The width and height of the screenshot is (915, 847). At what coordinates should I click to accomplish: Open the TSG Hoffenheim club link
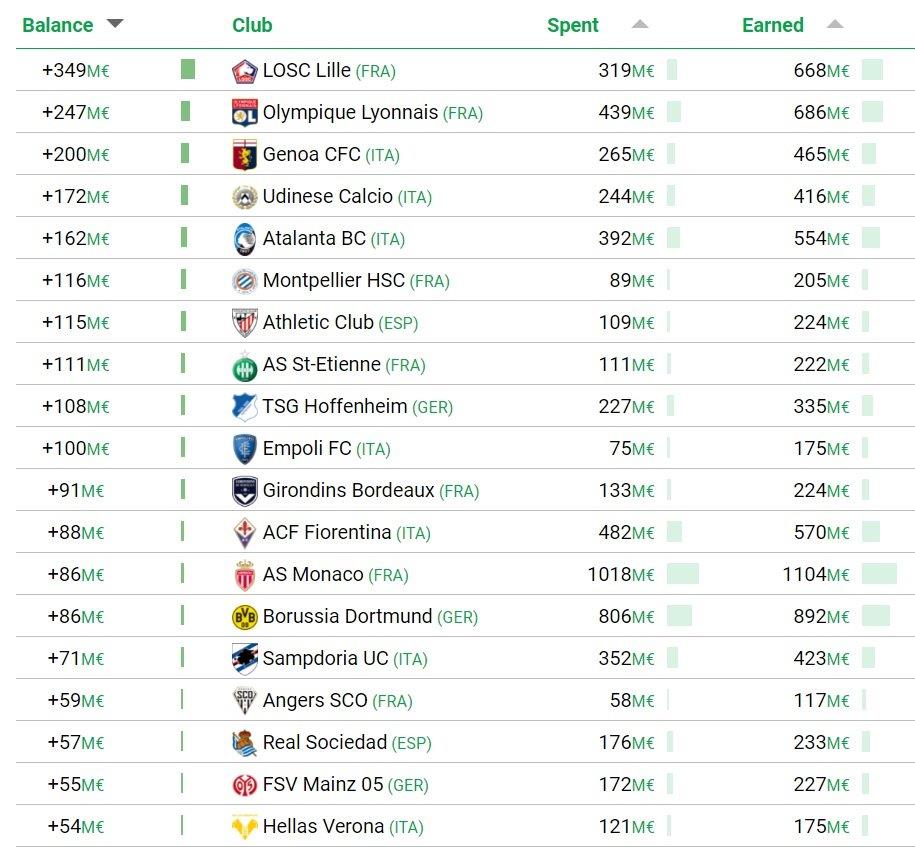point(334,407)
